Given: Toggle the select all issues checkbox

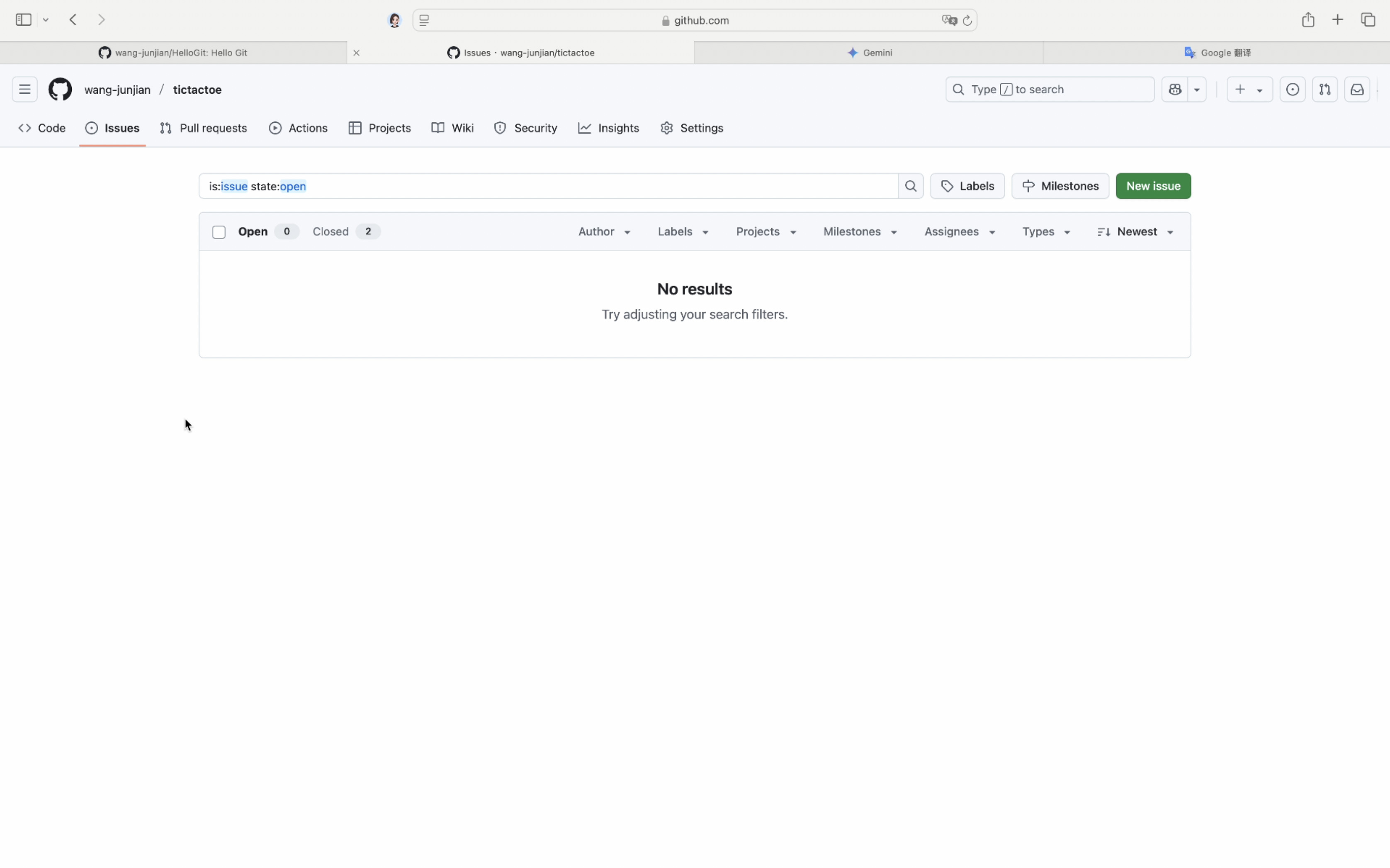Looking at the screenshot, I should pos(219,232).
